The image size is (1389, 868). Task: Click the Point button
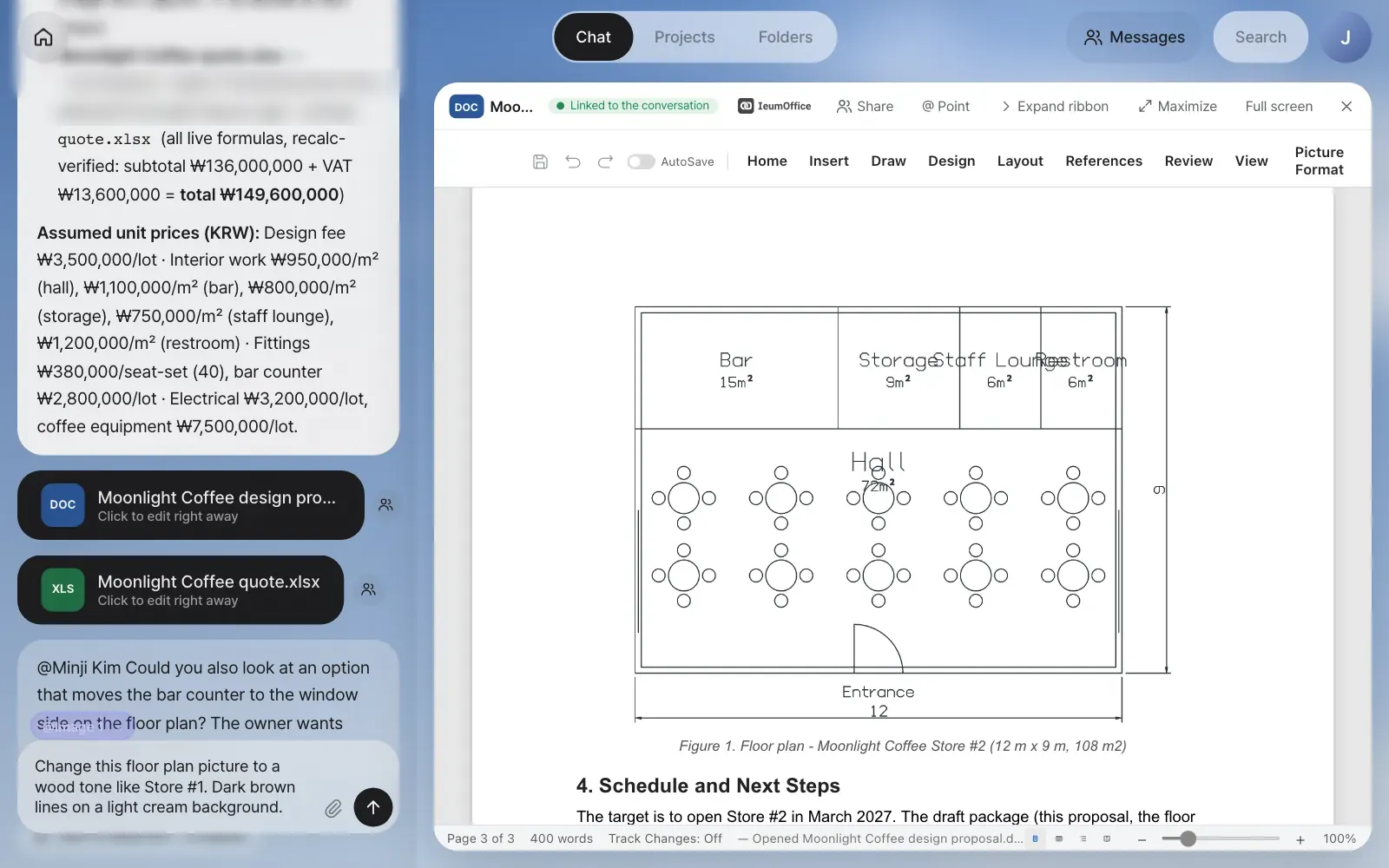click(x=946, y=106)
